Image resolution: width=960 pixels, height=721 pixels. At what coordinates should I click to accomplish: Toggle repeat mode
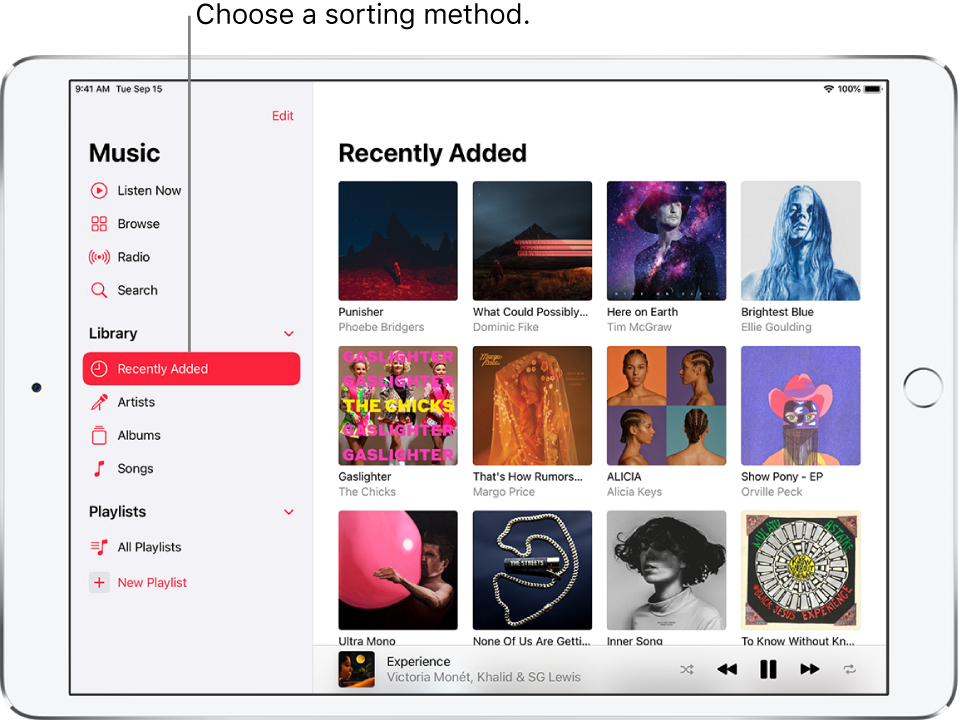(x=849, y=670)
